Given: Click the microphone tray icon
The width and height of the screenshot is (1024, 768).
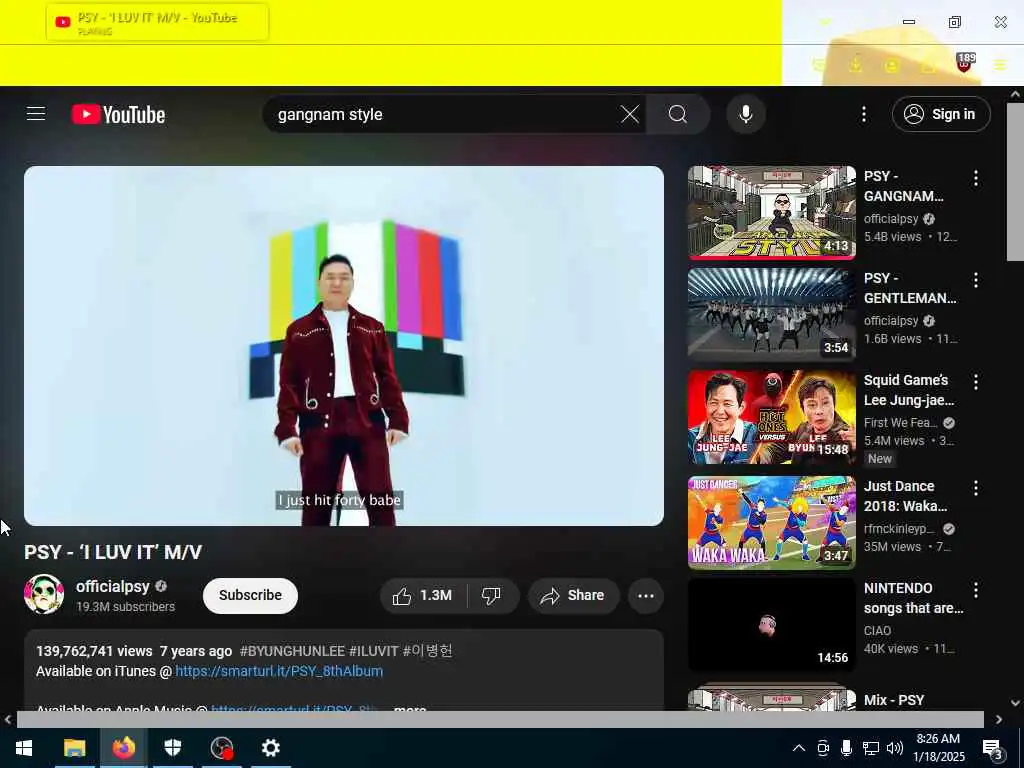Looking at the screenshot, I should coord(846,748).
